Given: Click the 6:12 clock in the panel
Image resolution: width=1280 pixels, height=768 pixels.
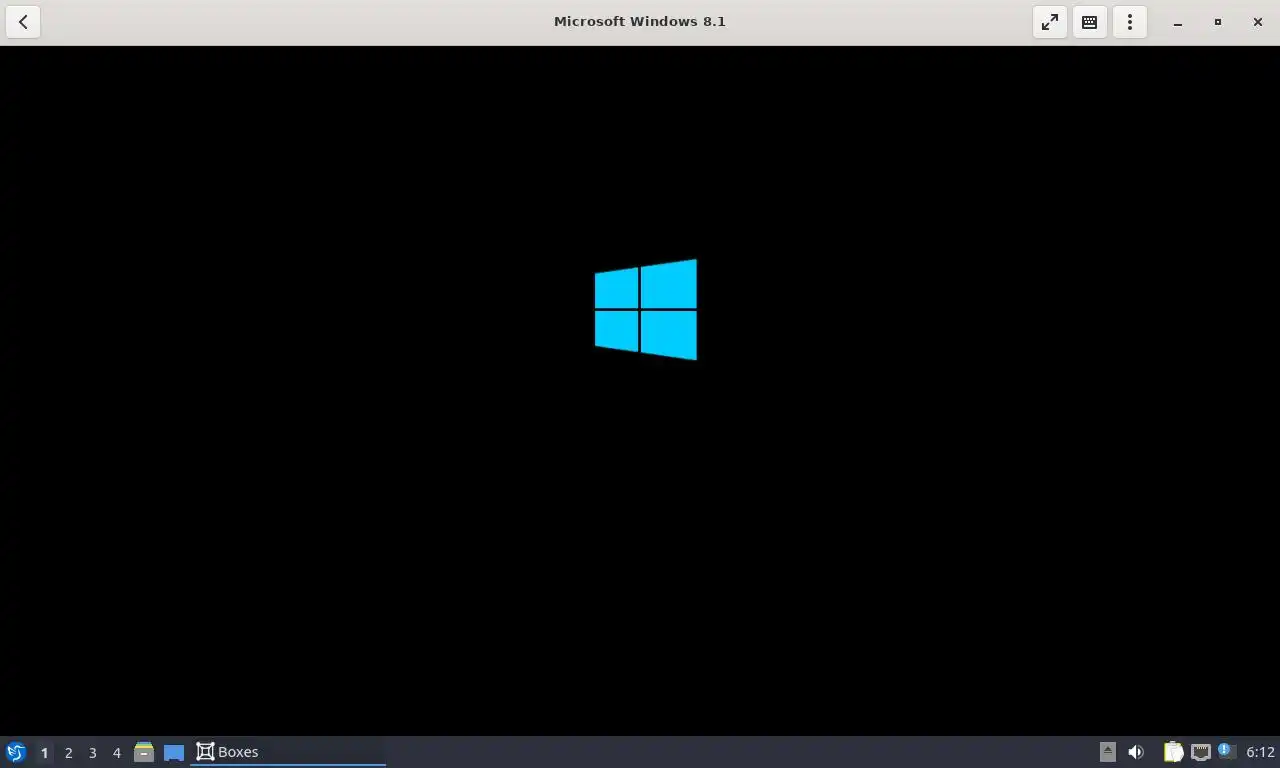Looking at the screenshot, I should [1260, 752].
